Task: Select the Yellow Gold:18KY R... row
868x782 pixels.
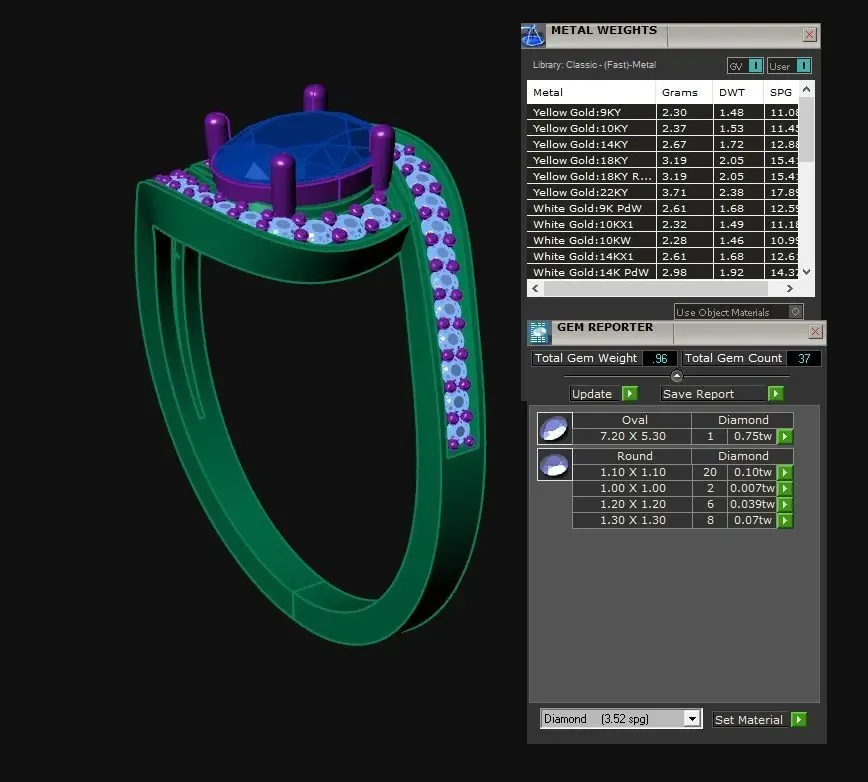Action: pos(663,177)
